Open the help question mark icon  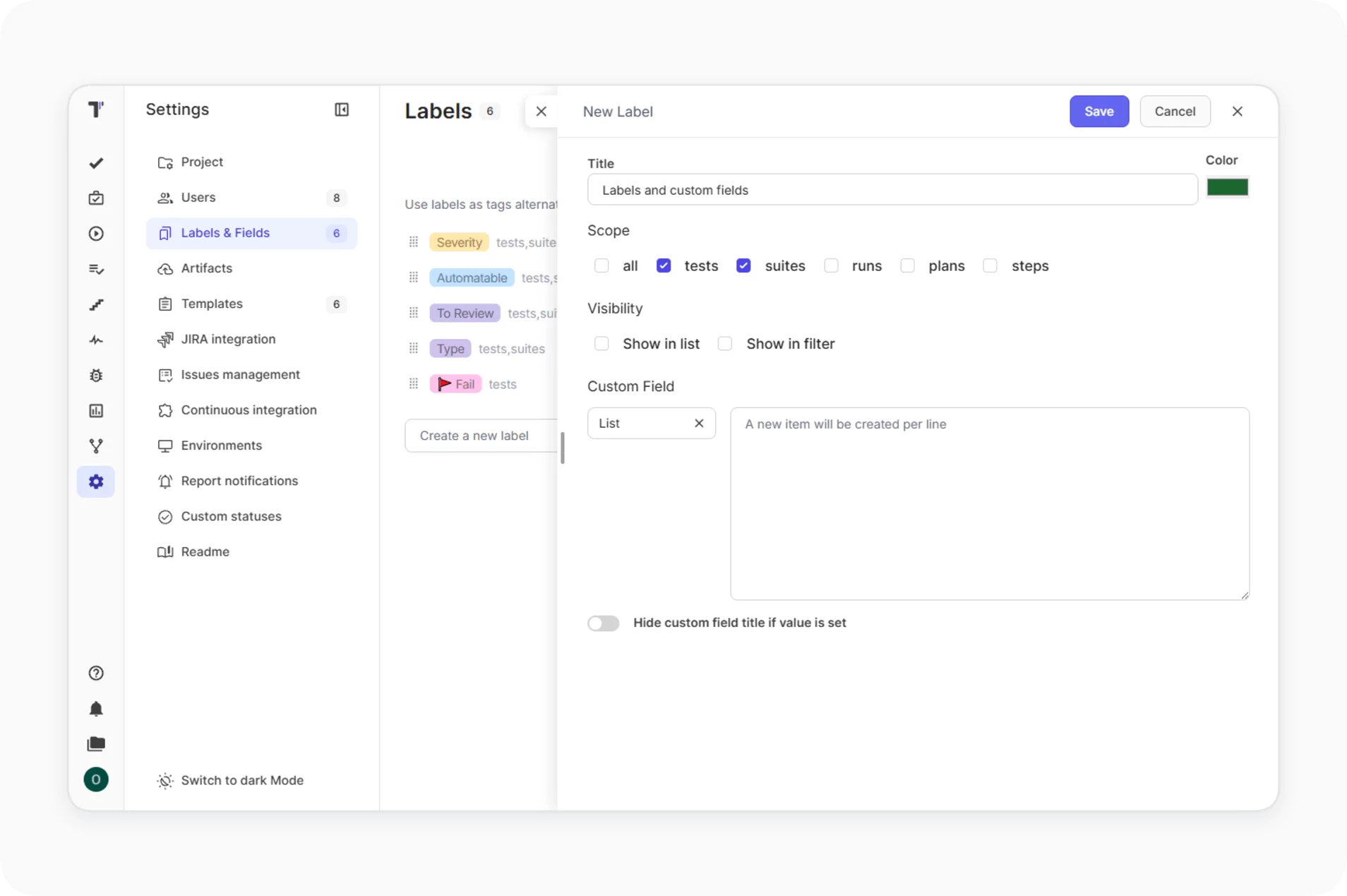pos(96,674)
